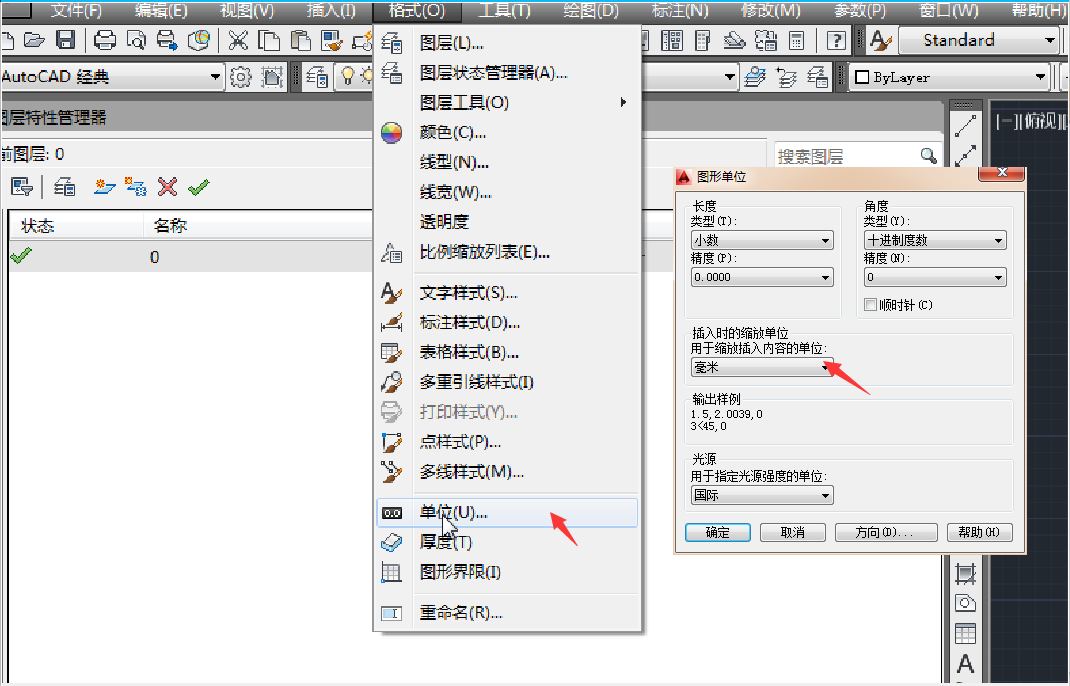Click the Text Style icon beside Standard
The height and width of the screenshot is (686, 1070).
pos(881,40)
